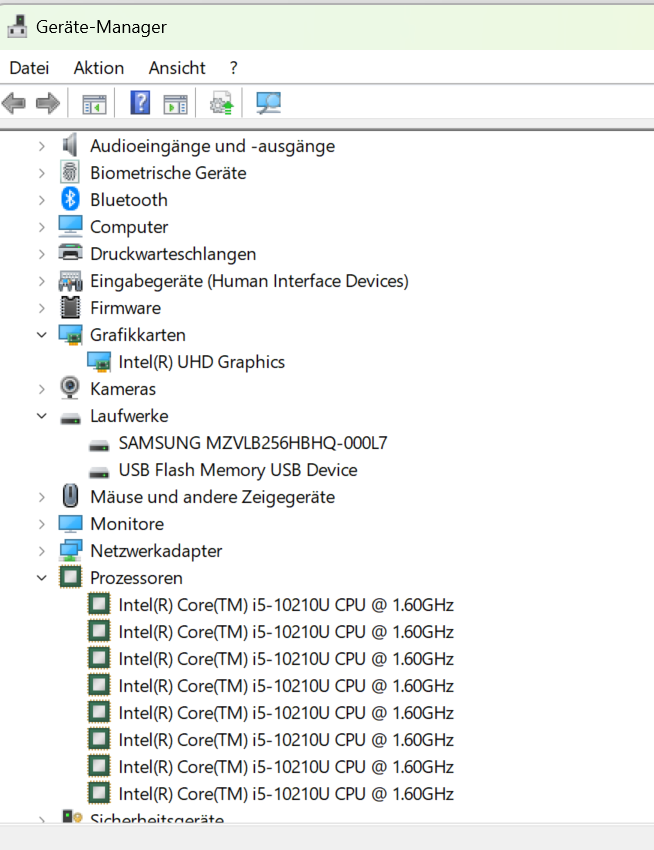This screenshot has width=654, height=850.
Task: Expand the Monitore node
Action: [42, 524]
